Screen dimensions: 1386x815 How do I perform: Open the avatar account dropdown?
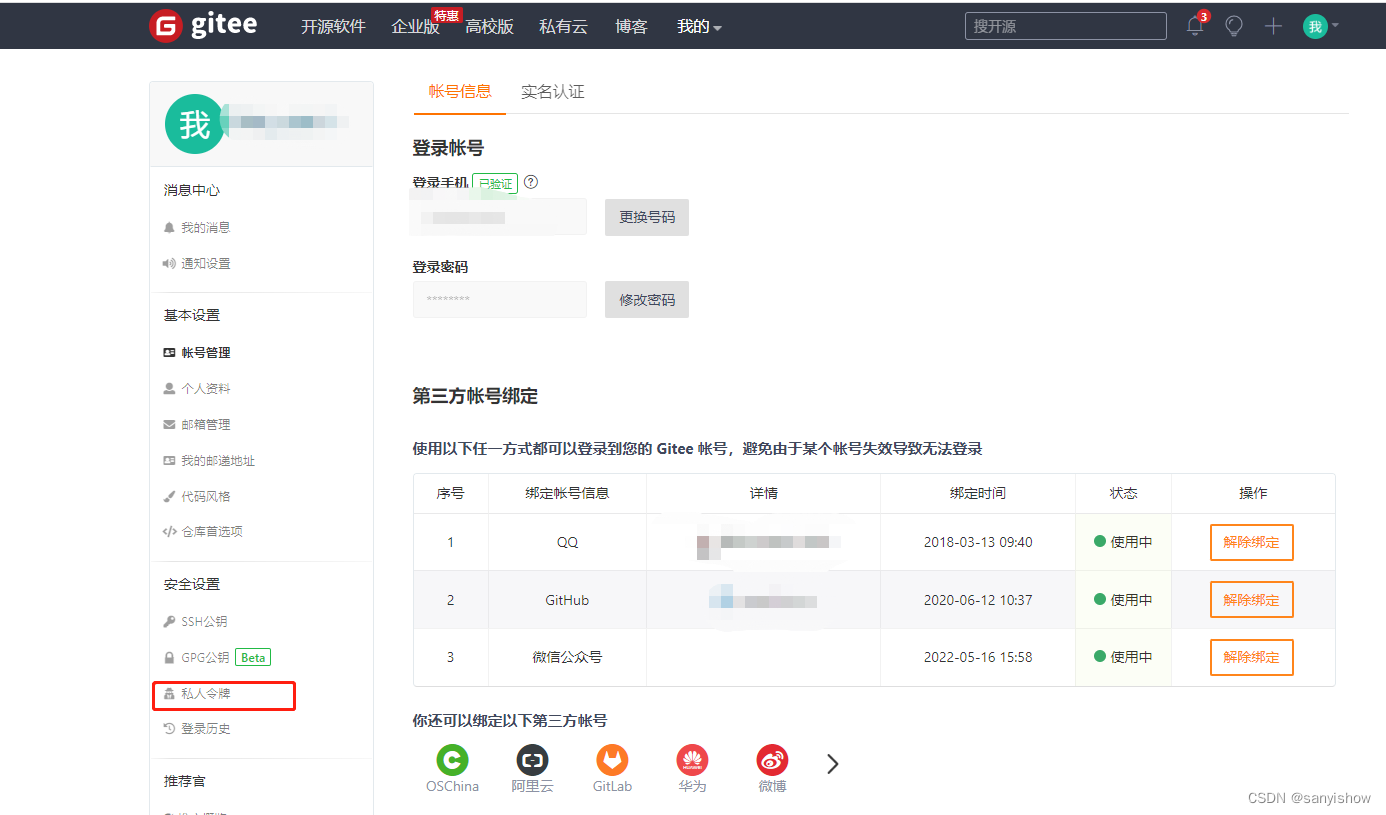[1320, 26]
